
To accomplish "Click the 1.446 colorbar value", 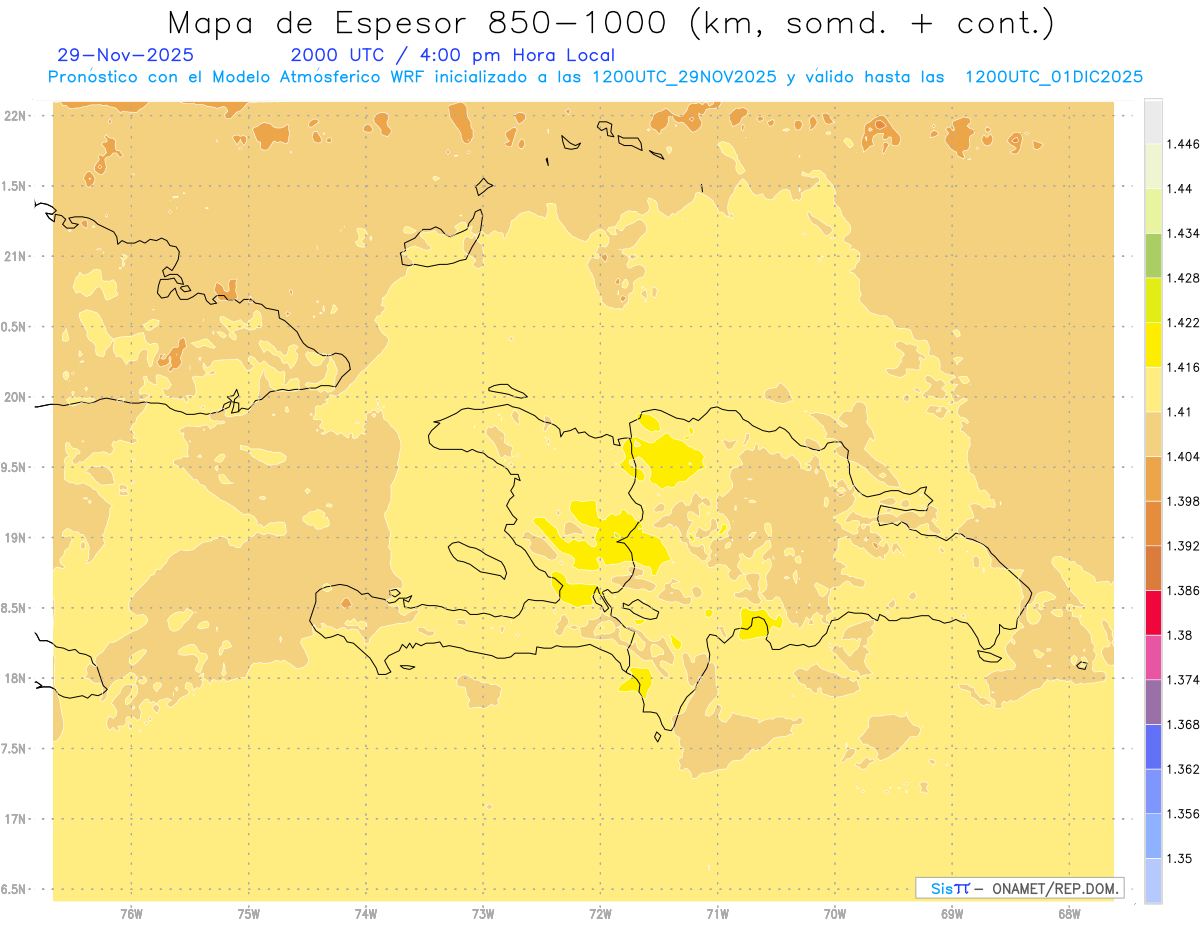I will click(x=1183, y=144).
